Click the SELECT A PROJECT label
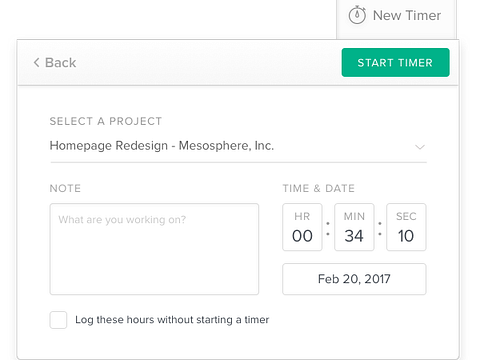 coord(106,121)
